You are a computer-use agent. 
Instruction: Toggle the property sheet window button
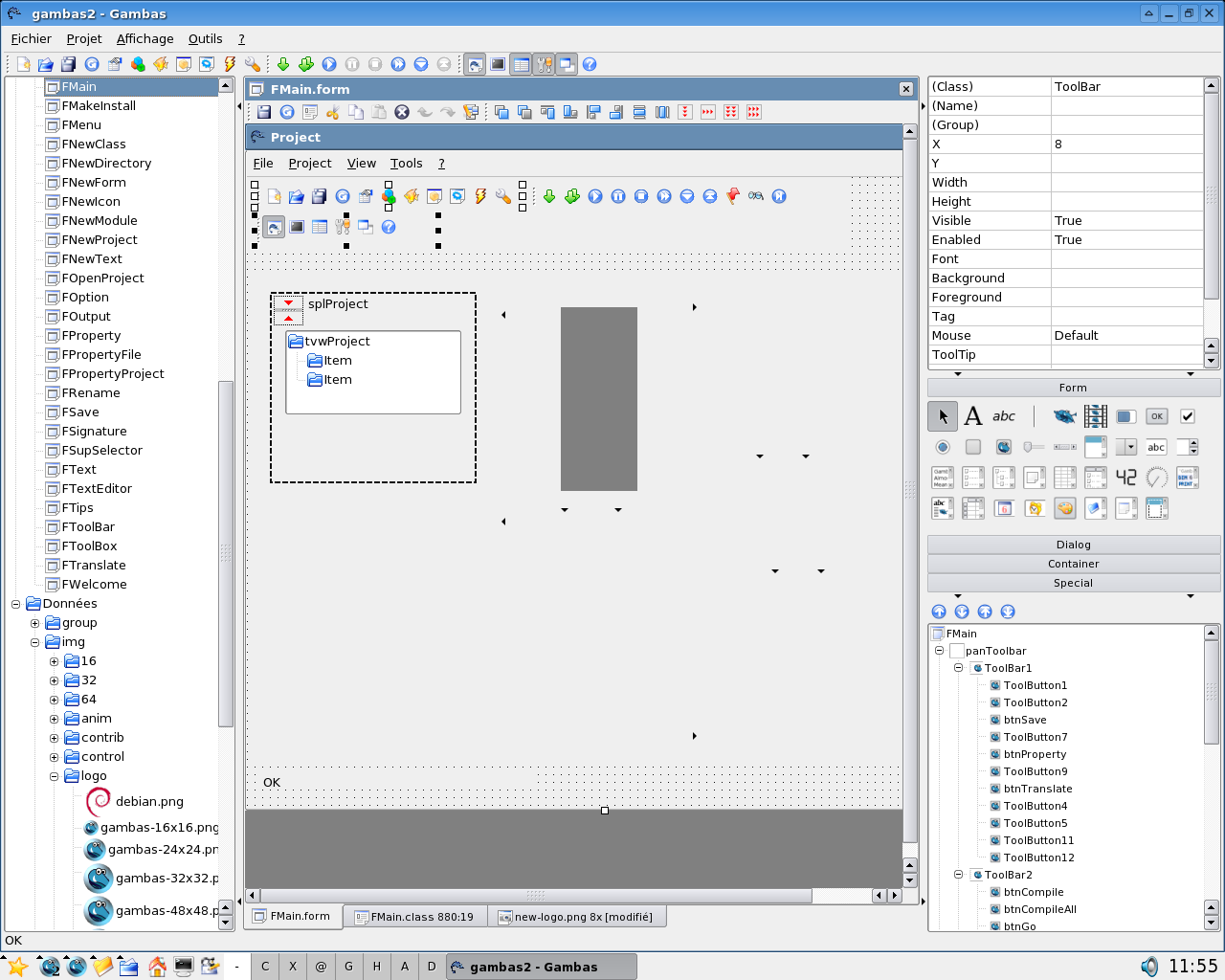click(522, 64)
